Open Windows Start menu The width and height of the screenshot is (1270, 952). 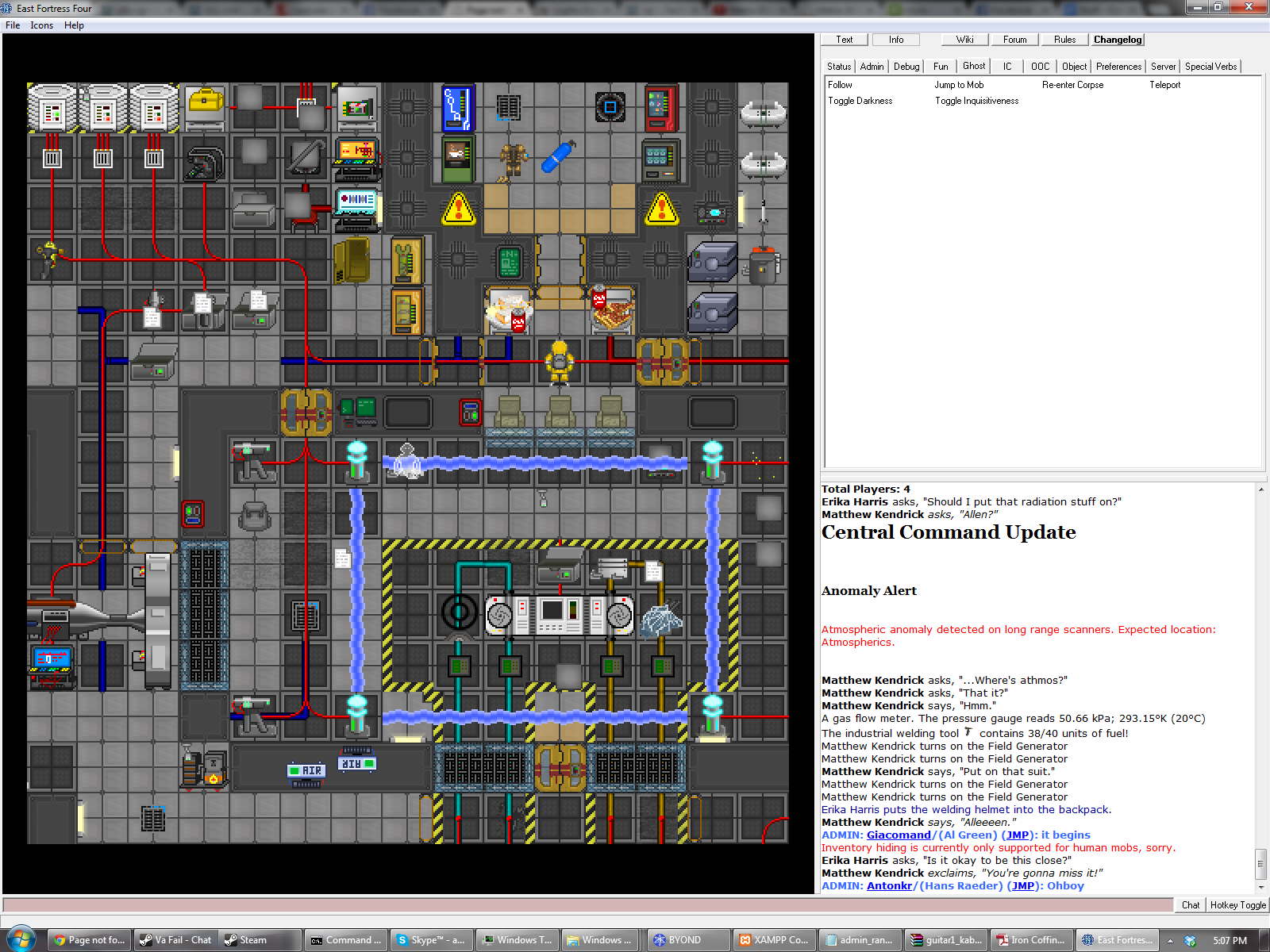[20, 939]
